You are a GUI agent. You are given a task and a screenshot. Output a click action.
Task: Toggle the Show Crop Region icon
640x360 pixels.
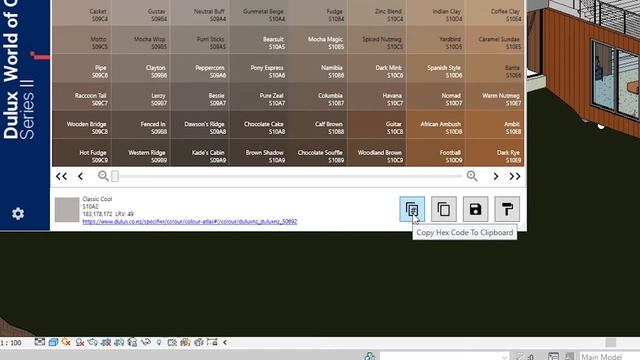(119, 342)
